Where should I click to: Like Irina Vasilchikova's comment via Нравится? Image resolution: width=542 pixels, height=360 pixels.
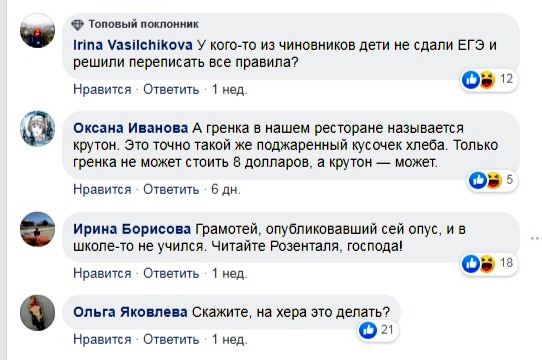pyautogui.click(x=102, y=90)
